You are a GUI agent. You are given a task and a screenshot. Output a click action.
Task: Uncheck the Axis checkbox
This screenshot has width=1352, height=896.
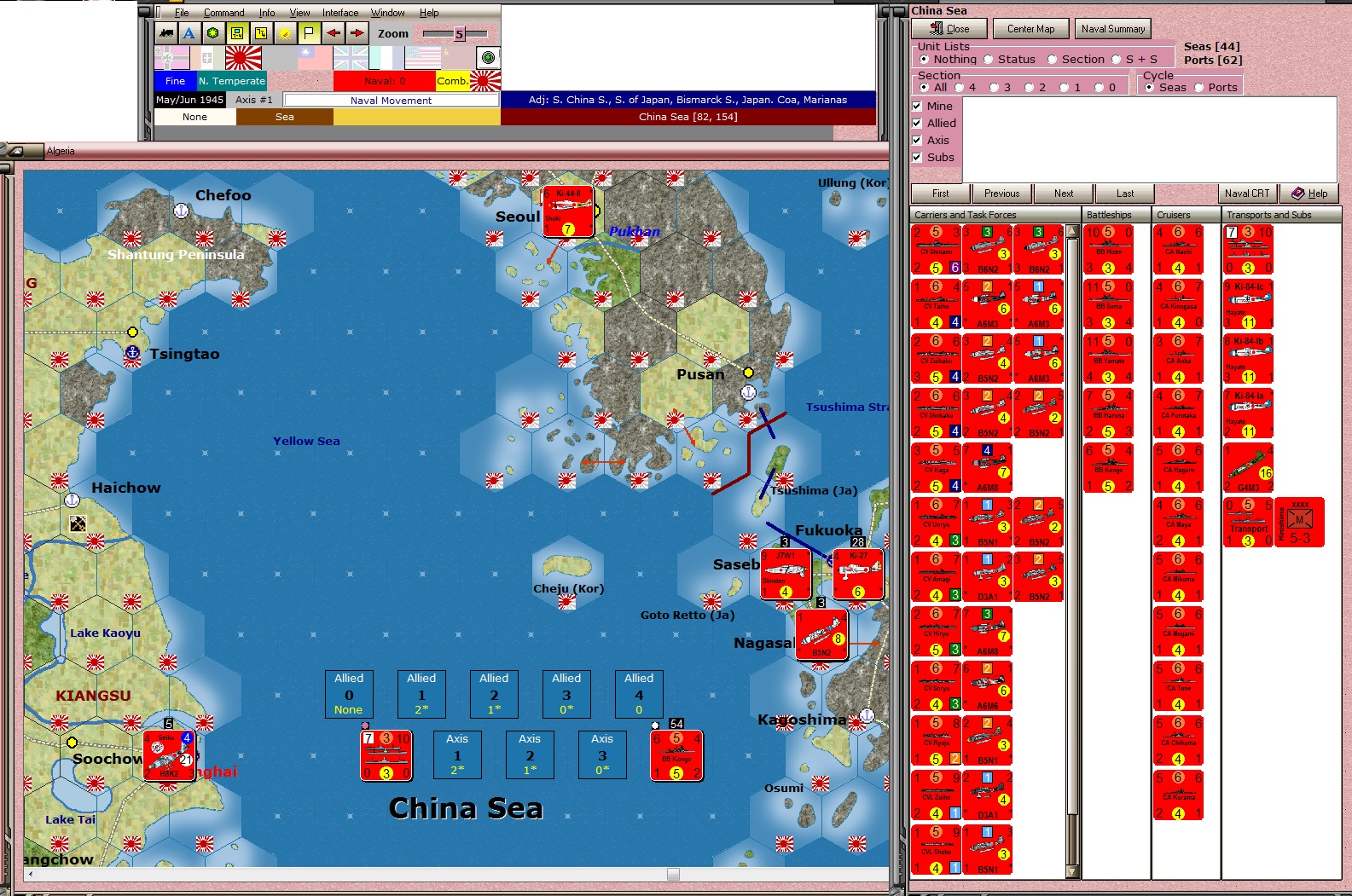pos(917,141)
